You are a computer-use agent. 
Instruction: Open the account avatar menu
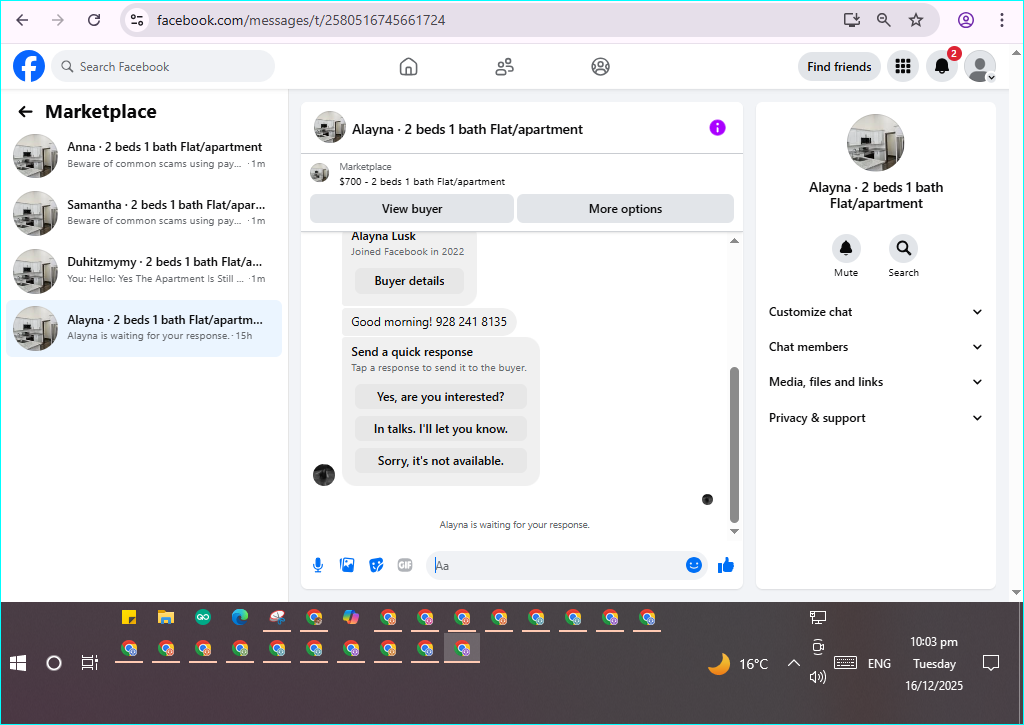point(980,66)
